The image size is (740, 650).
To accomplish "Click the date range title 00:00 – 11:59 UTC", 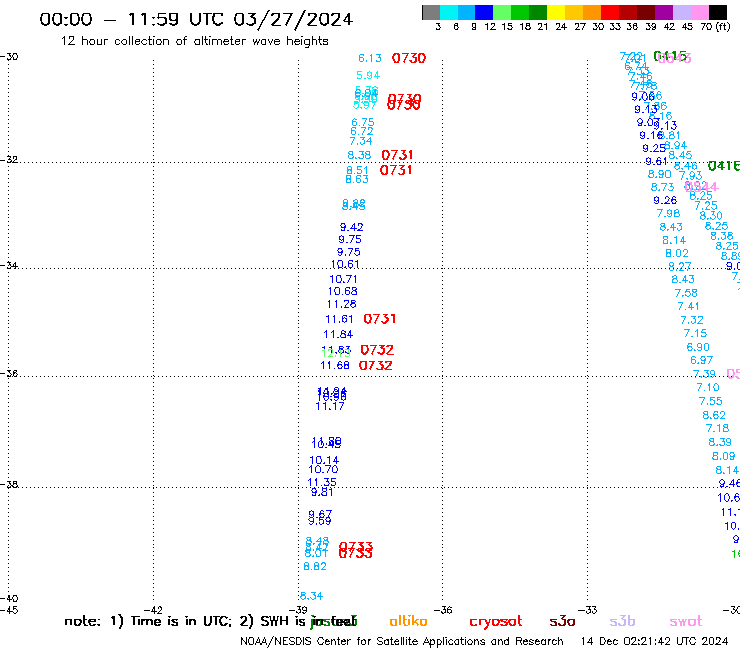I will 196,20.
